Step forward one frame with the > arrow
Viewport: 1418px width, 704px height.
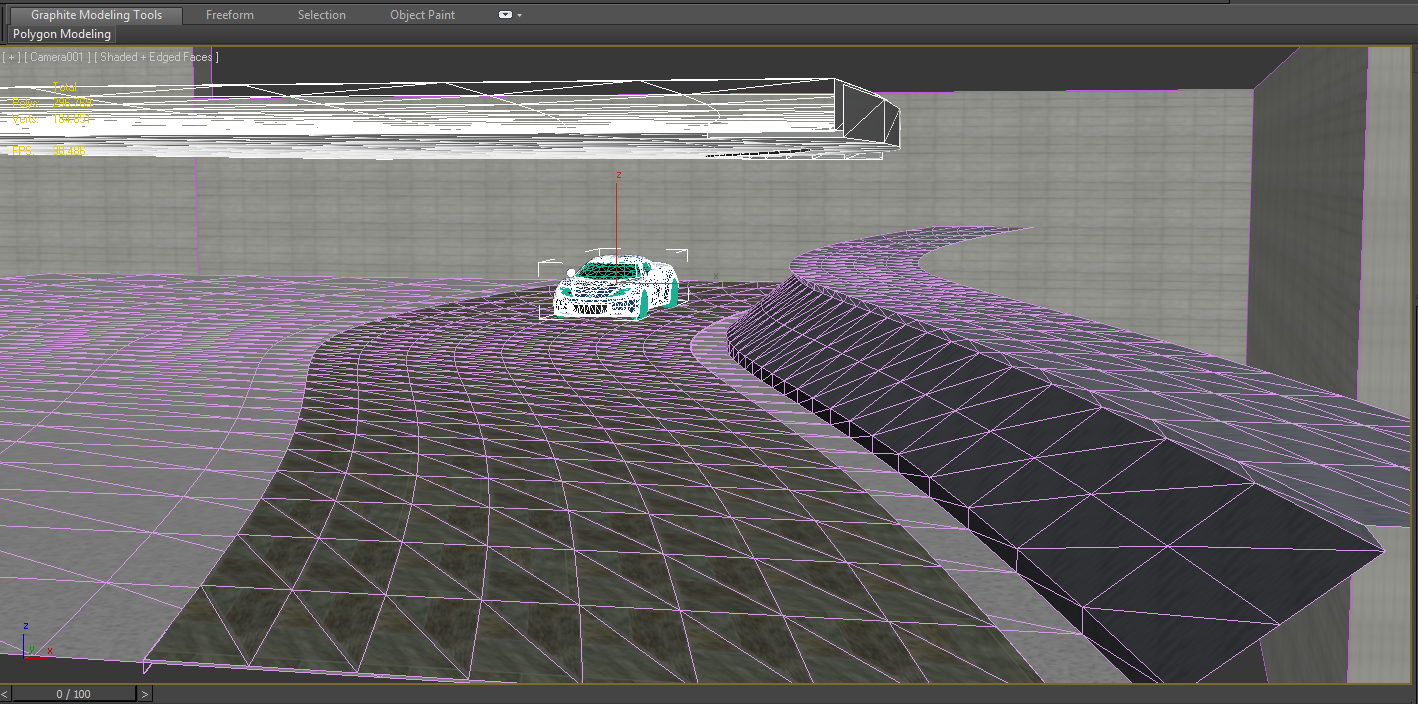145,693
